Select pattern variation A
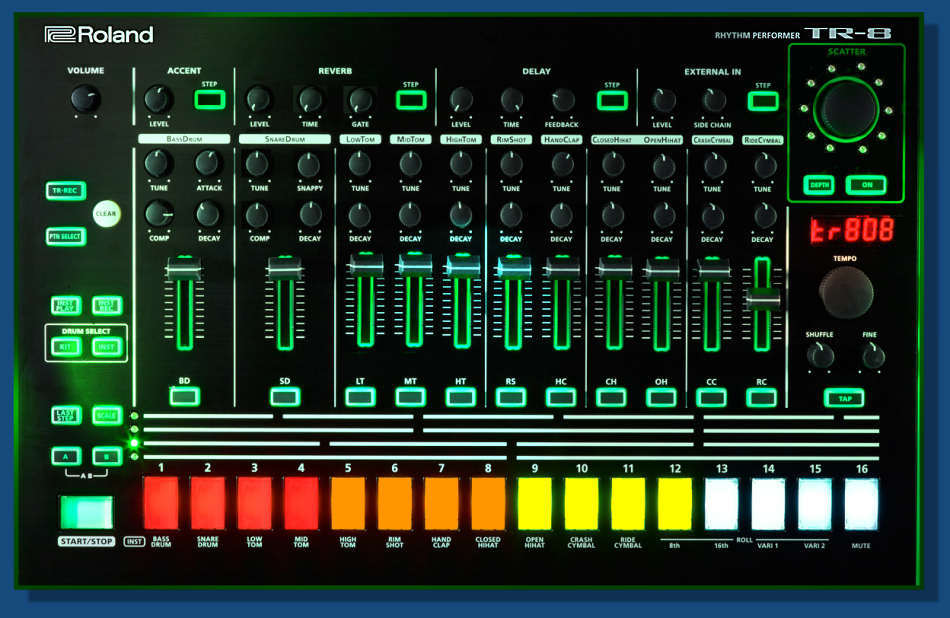Image resolution: width=950 pixels, height=618 pixels. click(66, 456)
